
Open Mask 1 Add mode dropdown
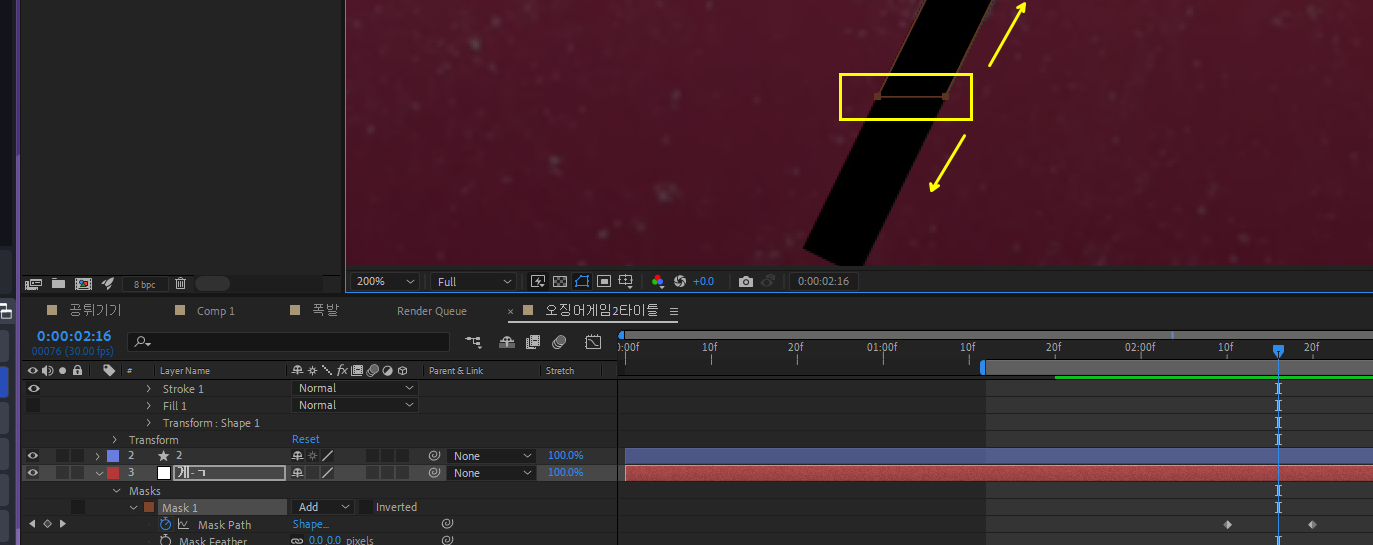pyautogui.click(x=323, y=507)
